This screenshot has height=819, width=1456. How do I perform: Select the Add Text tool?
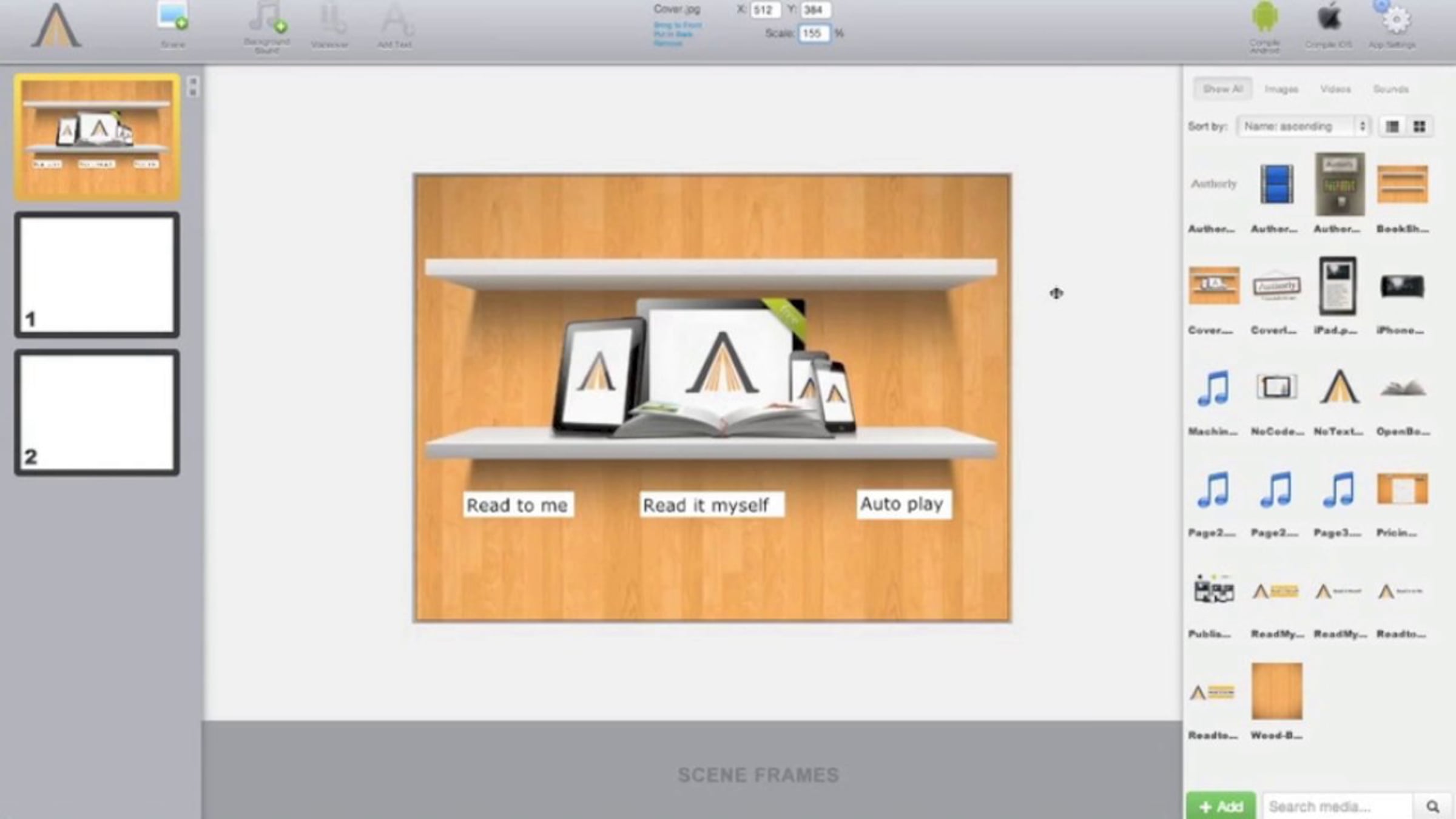395,21
